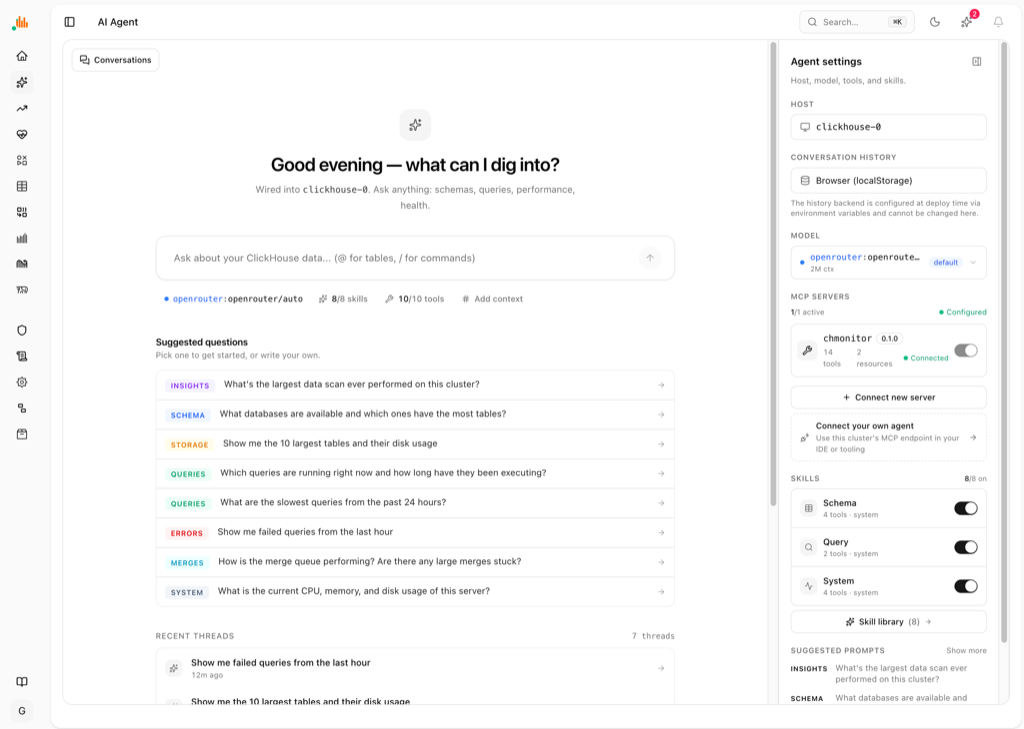Viewport: 1024px width, 729px height.
Task: Open AI sparkle icon with red badge
Action: pyautogui.click(x=967, y=22)
